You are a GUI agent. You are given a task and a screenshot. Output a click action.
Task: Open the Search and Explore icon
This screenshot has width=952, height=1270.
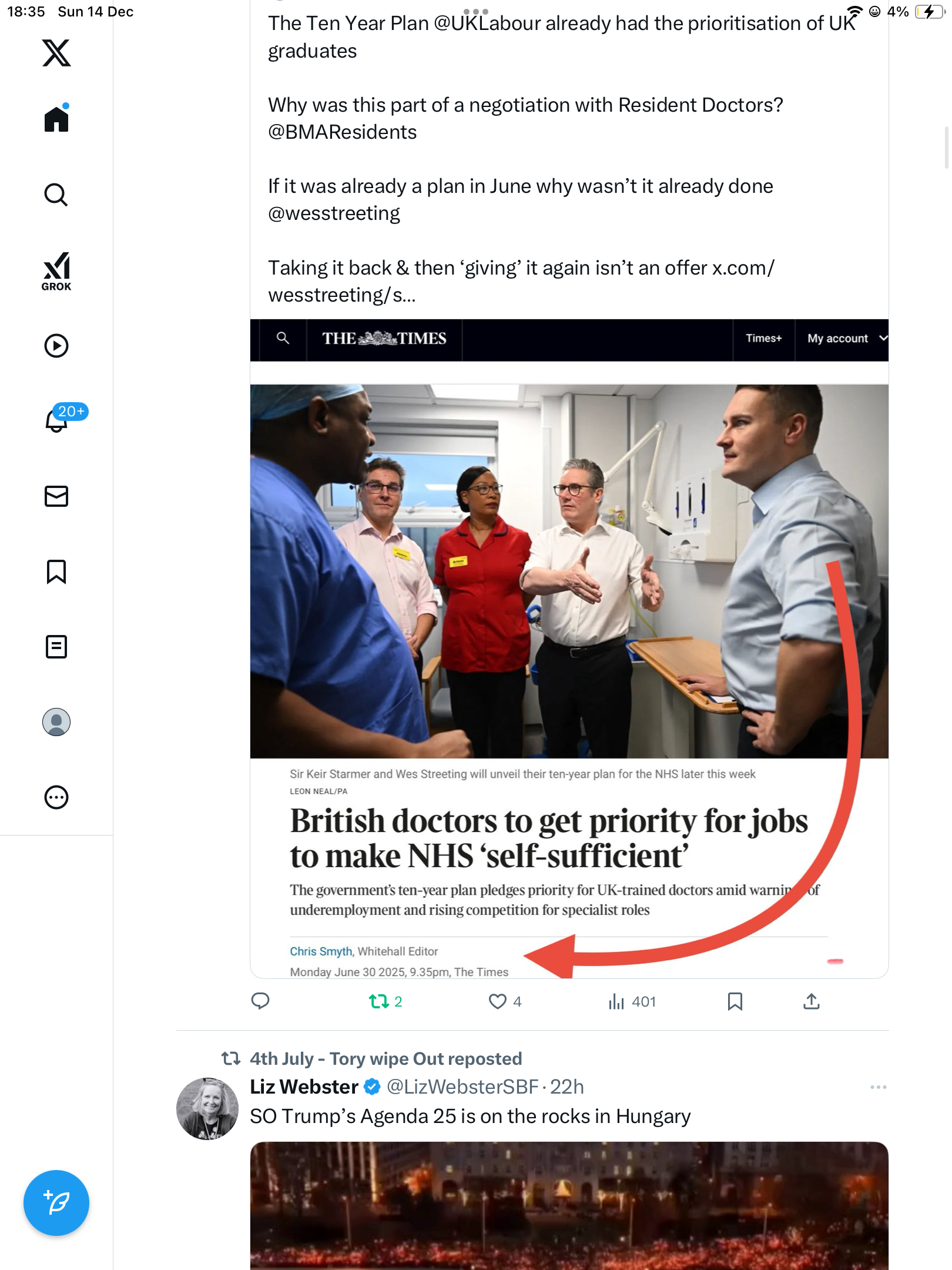[x=56, y=195]
